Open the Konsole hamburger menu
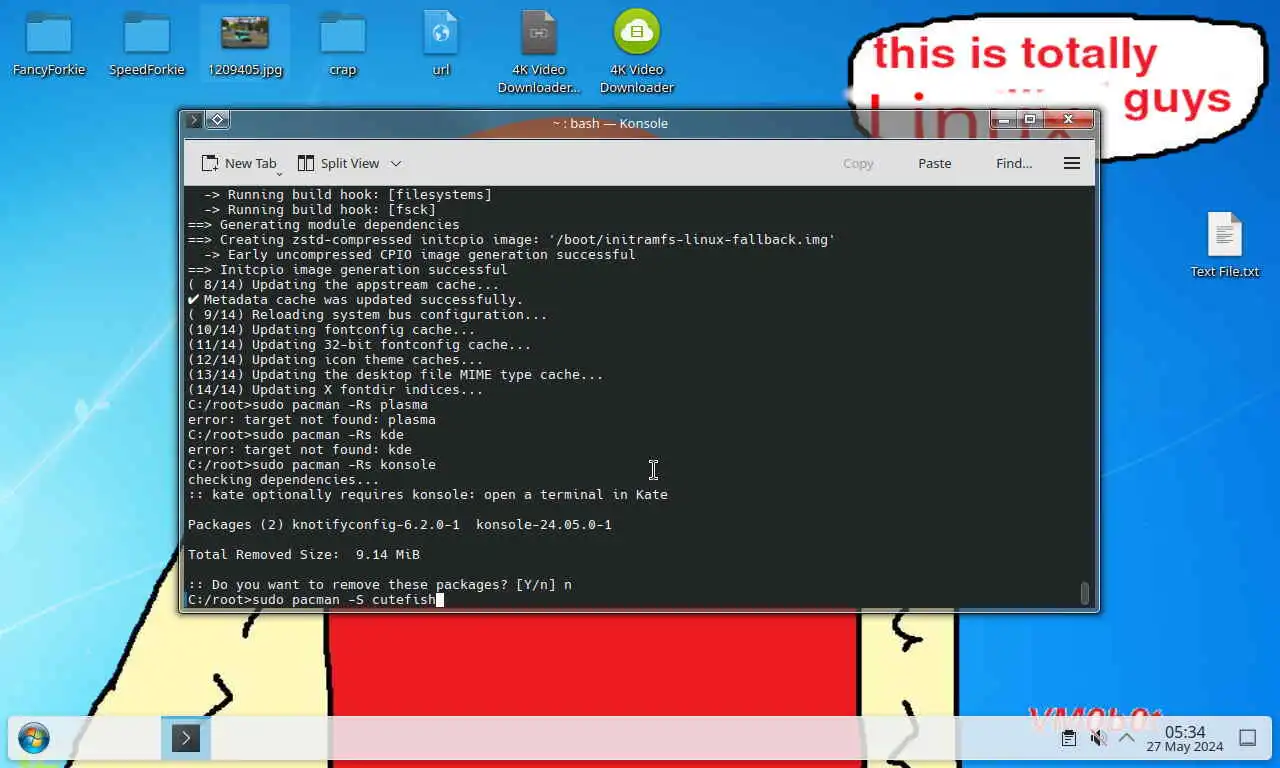This screenshot has height=768, width=1280. click(1072, 163)
